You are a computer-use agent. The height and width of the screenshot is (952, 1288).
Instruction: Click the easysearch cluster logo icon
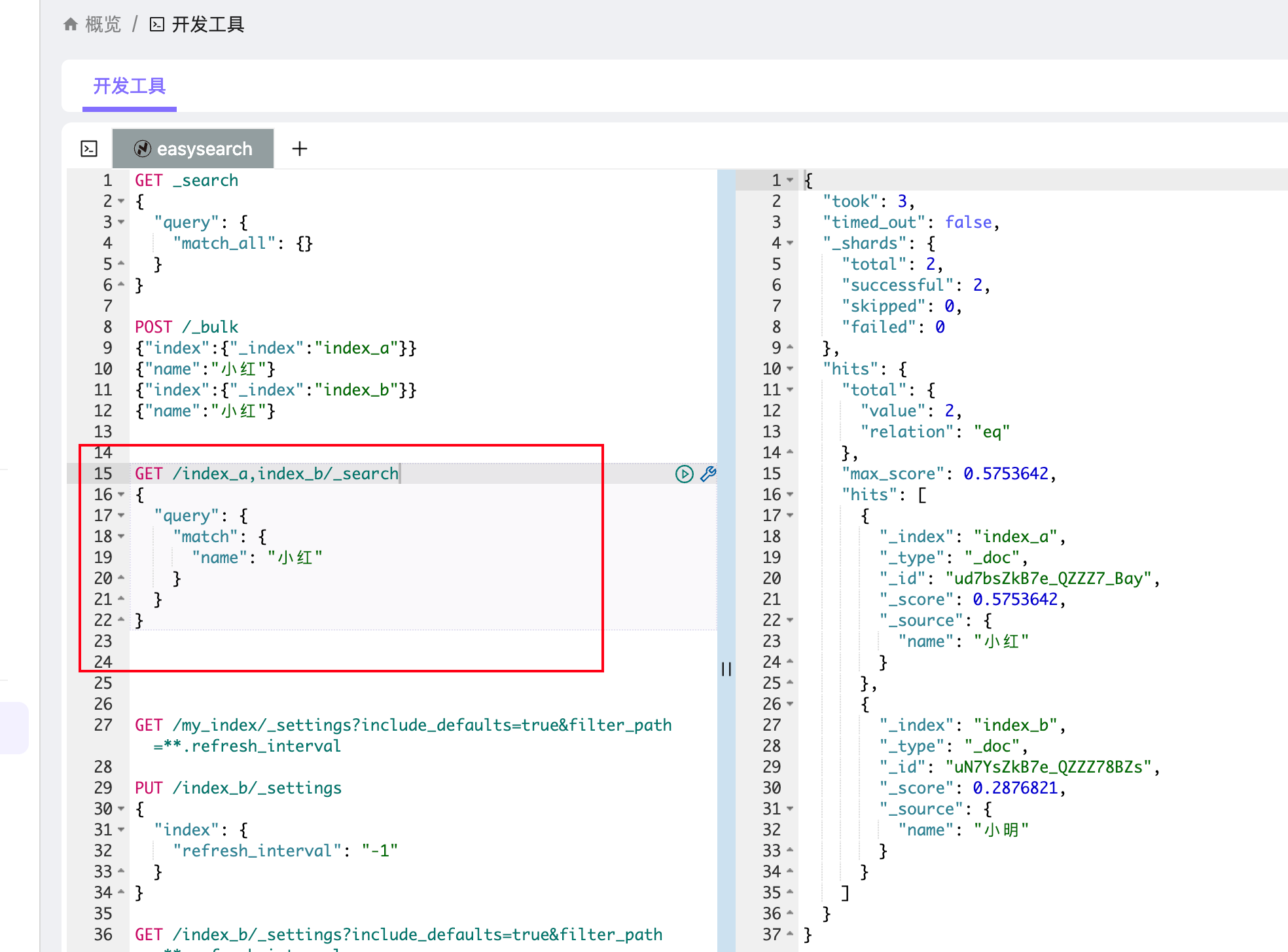pyautogui.click(x=142, y=149)
